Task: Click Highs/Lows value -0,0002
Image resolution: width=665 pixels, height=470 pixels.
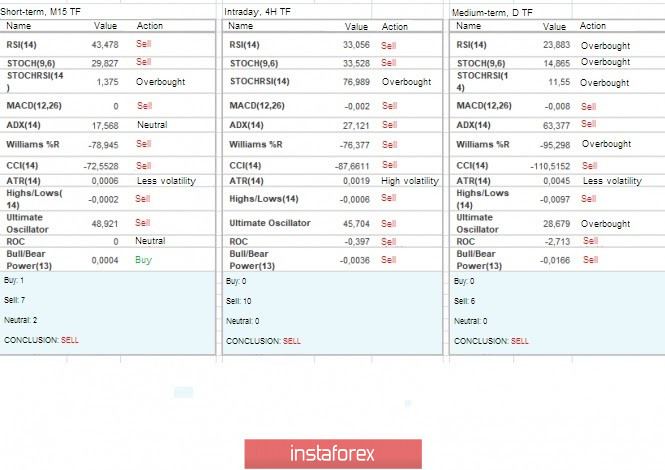Action: [x=103, y=199]
